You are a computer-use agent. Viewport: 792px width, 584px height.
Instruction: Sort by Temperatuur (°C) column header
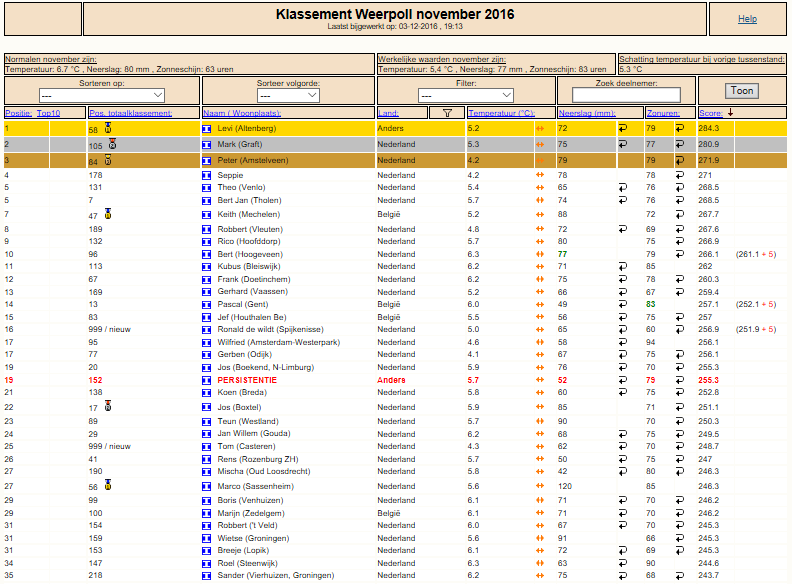(x=501, y=113)
